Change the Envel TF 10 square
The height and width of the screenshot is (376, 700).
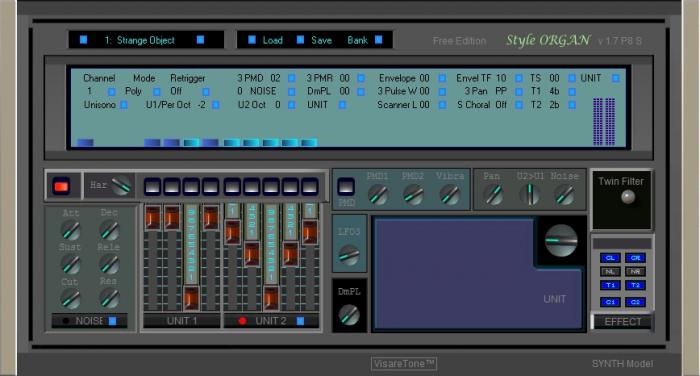519,79
